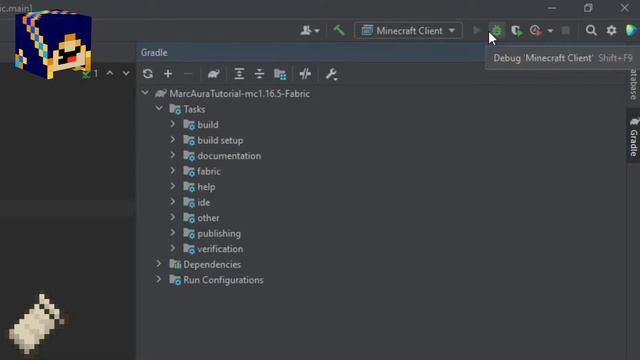This screenshot has width=640, height=360.
Task: Expand the fabric task group
Action: point(173,171)
